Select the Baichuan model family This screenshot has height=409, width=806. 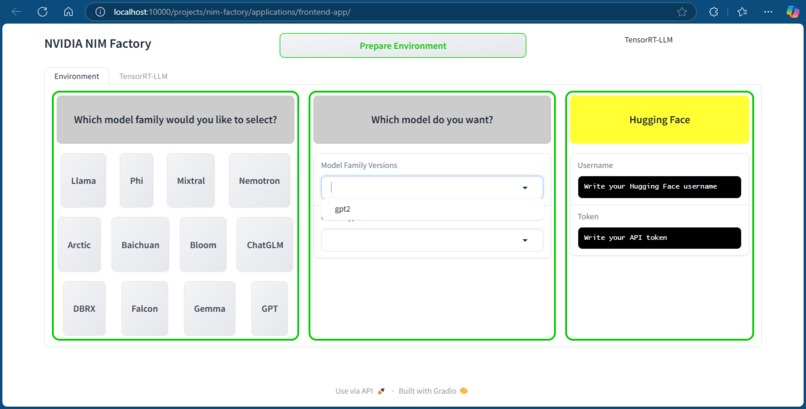pos(140,245)
